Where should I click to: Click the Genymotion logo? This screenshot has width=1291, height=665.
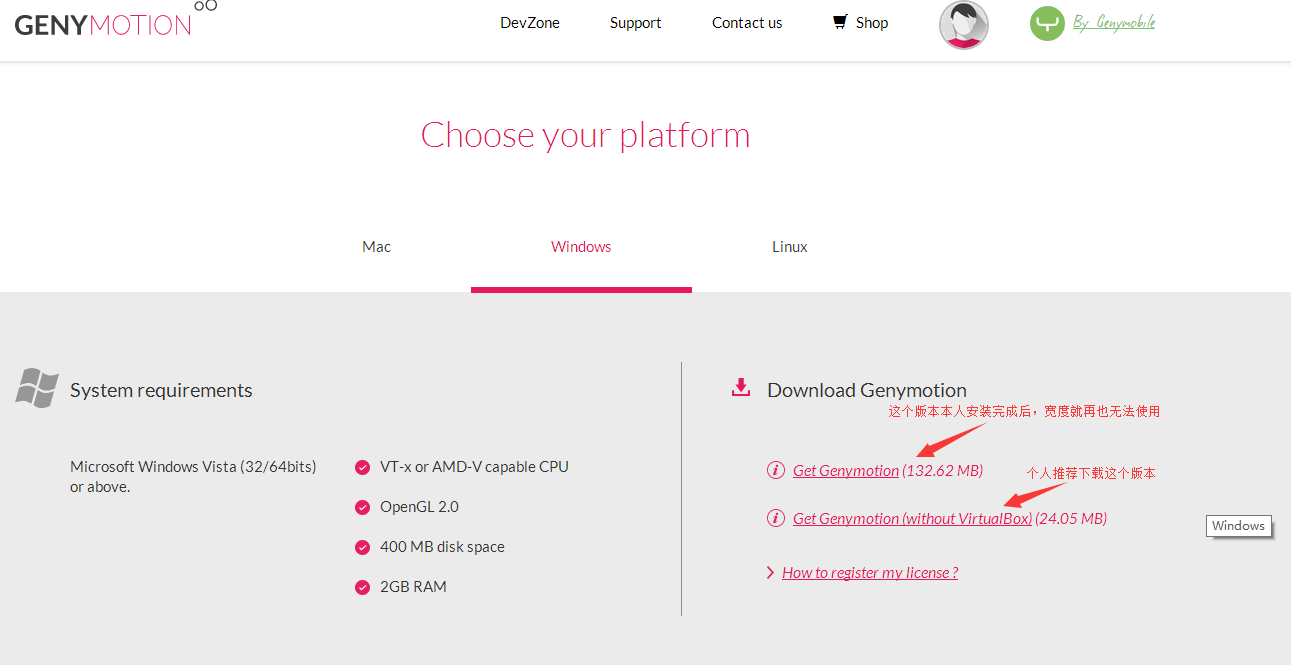[x=116, y=19]
